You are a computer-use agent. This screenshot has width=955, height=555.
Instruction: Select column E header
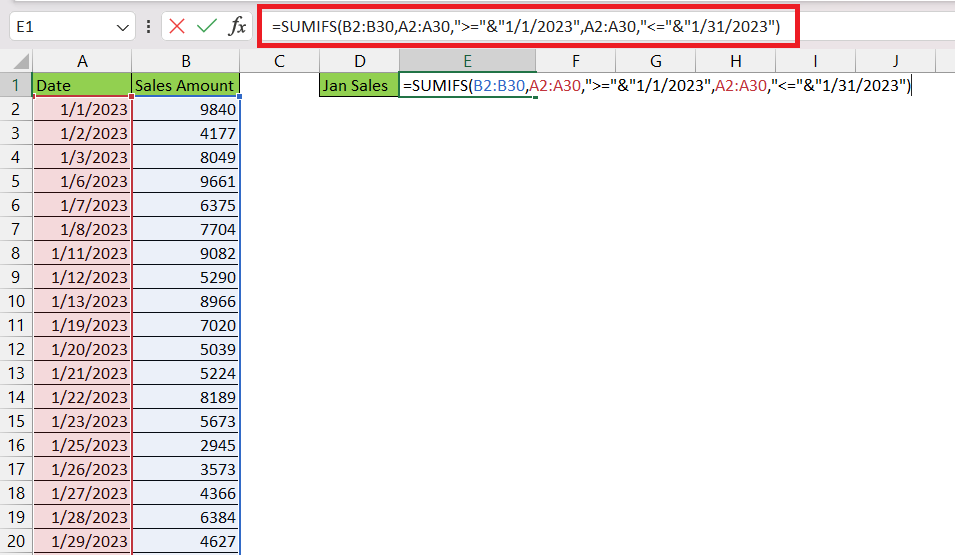point(467,61)
